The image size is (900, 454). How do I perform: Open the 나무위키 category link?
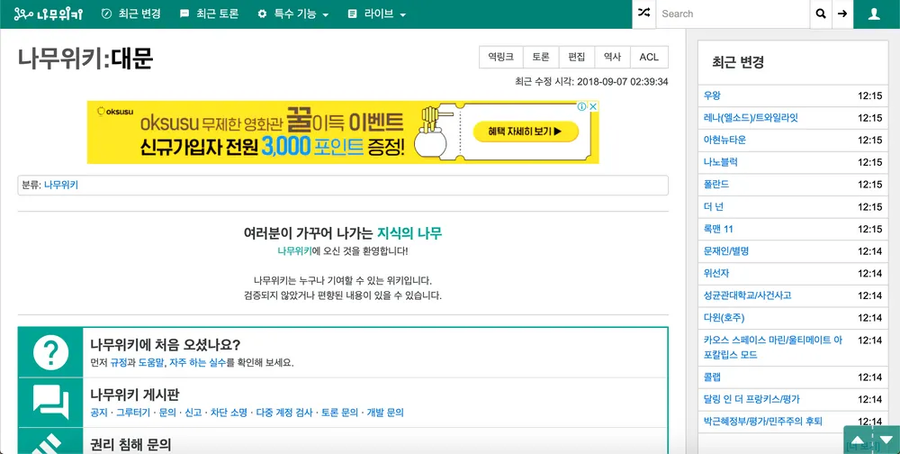pos(61,185)
